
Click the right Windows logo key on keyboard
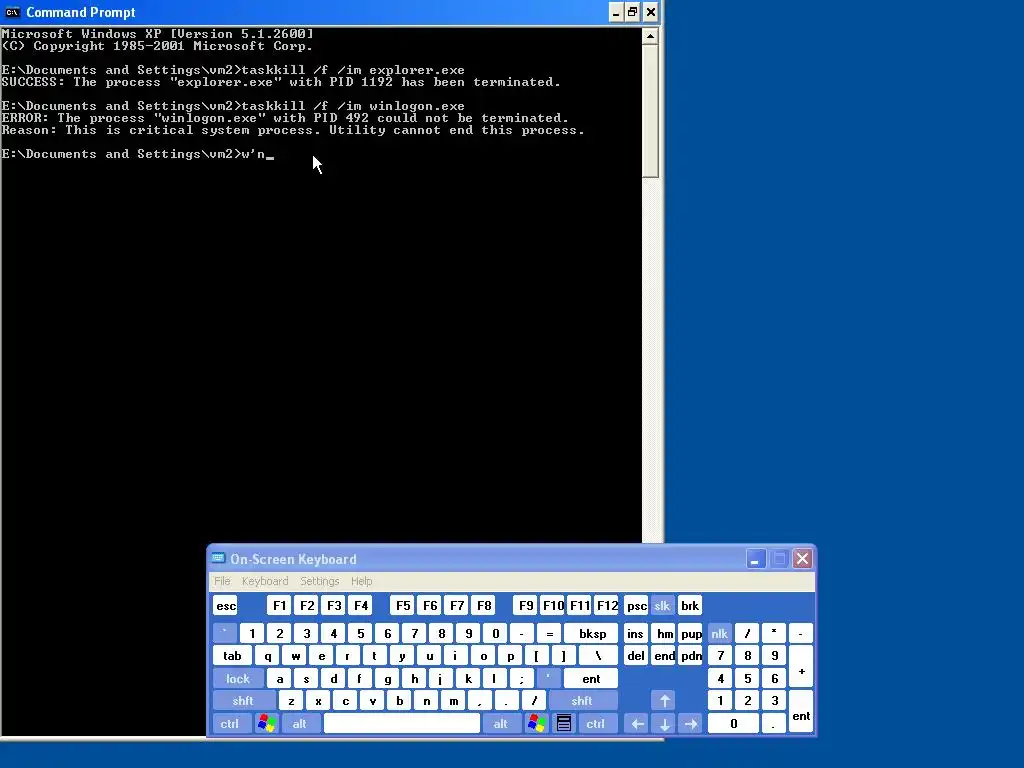click(x=536, y=724)
